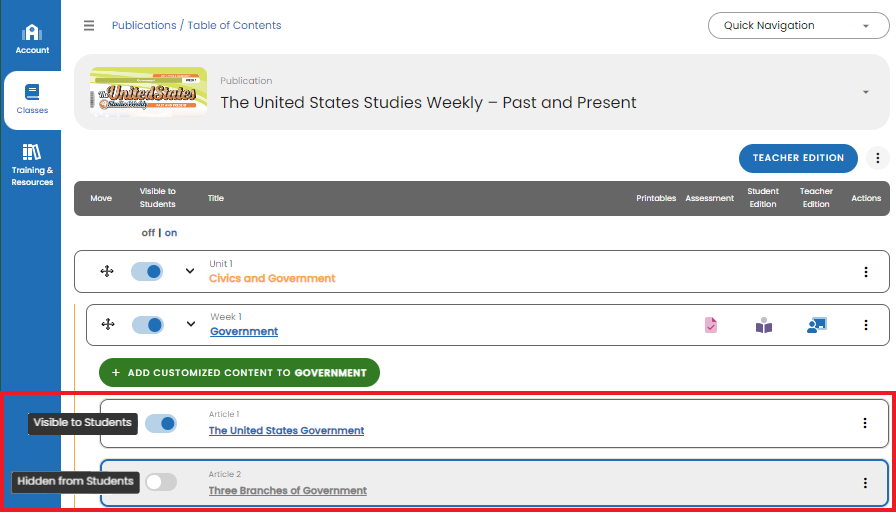Grab move handle for Government week

point(107,325)
